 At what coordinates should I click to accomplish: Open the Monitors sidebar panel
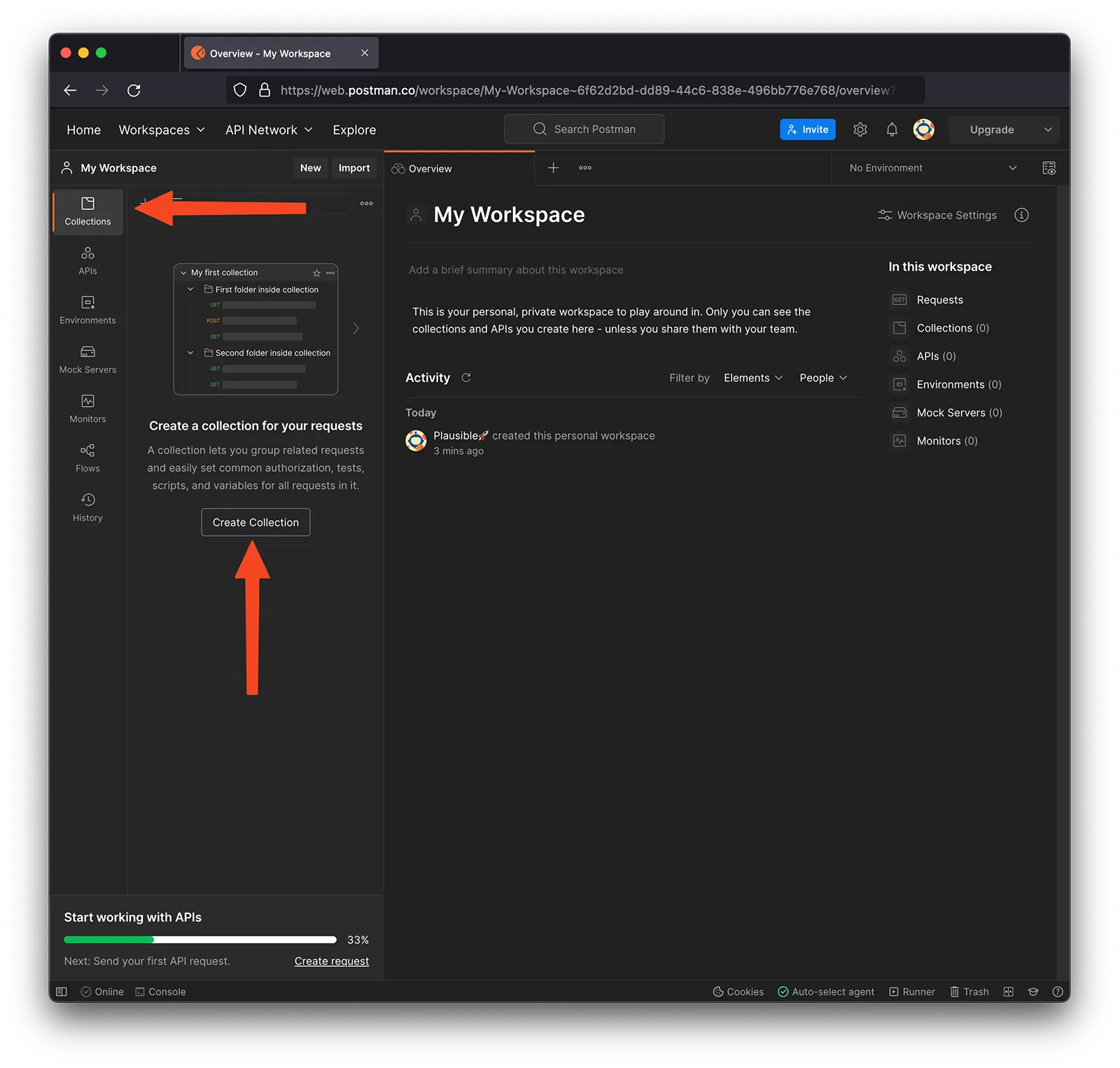(87, 409)
